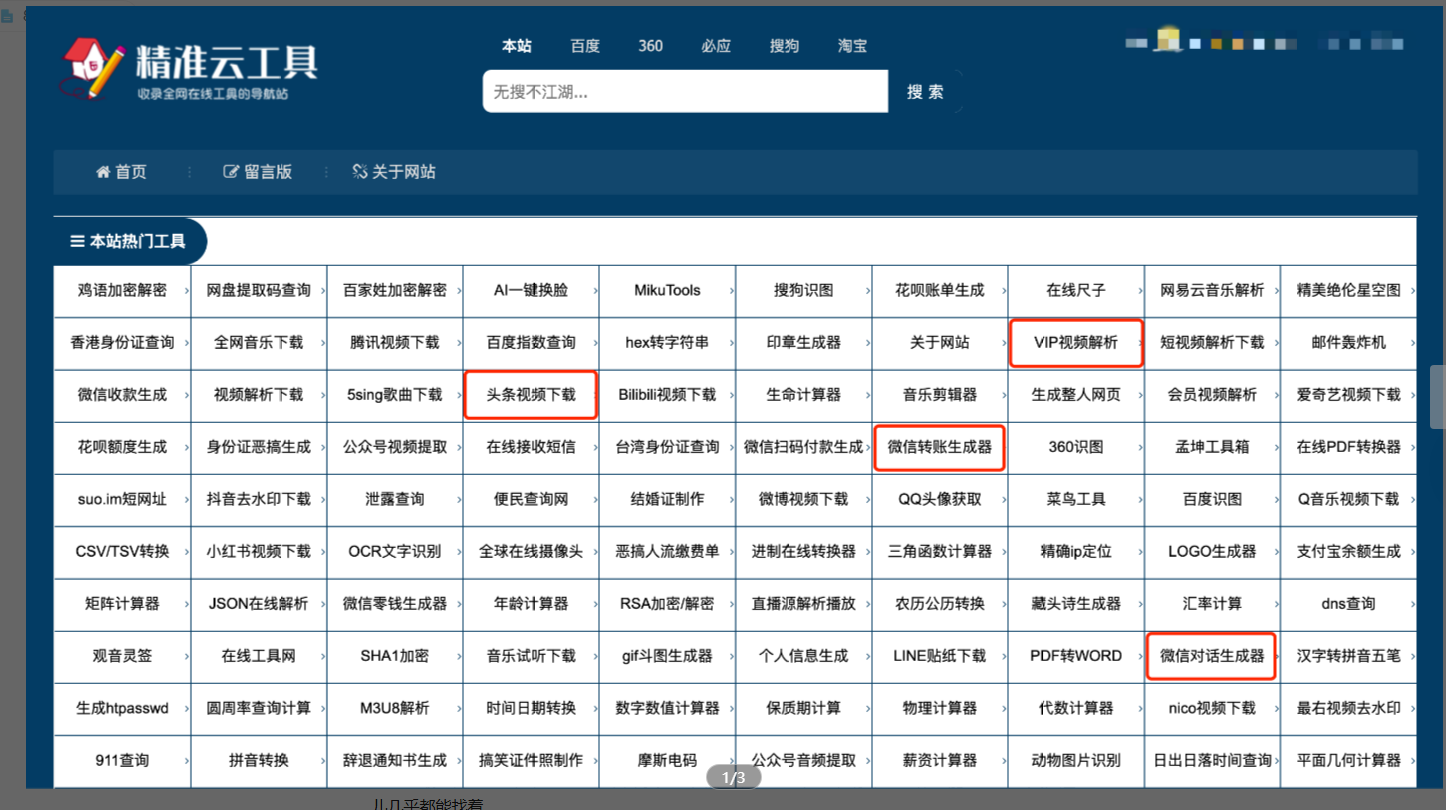Focus the 无搜不江湖 search input field

tap(685, 91)
